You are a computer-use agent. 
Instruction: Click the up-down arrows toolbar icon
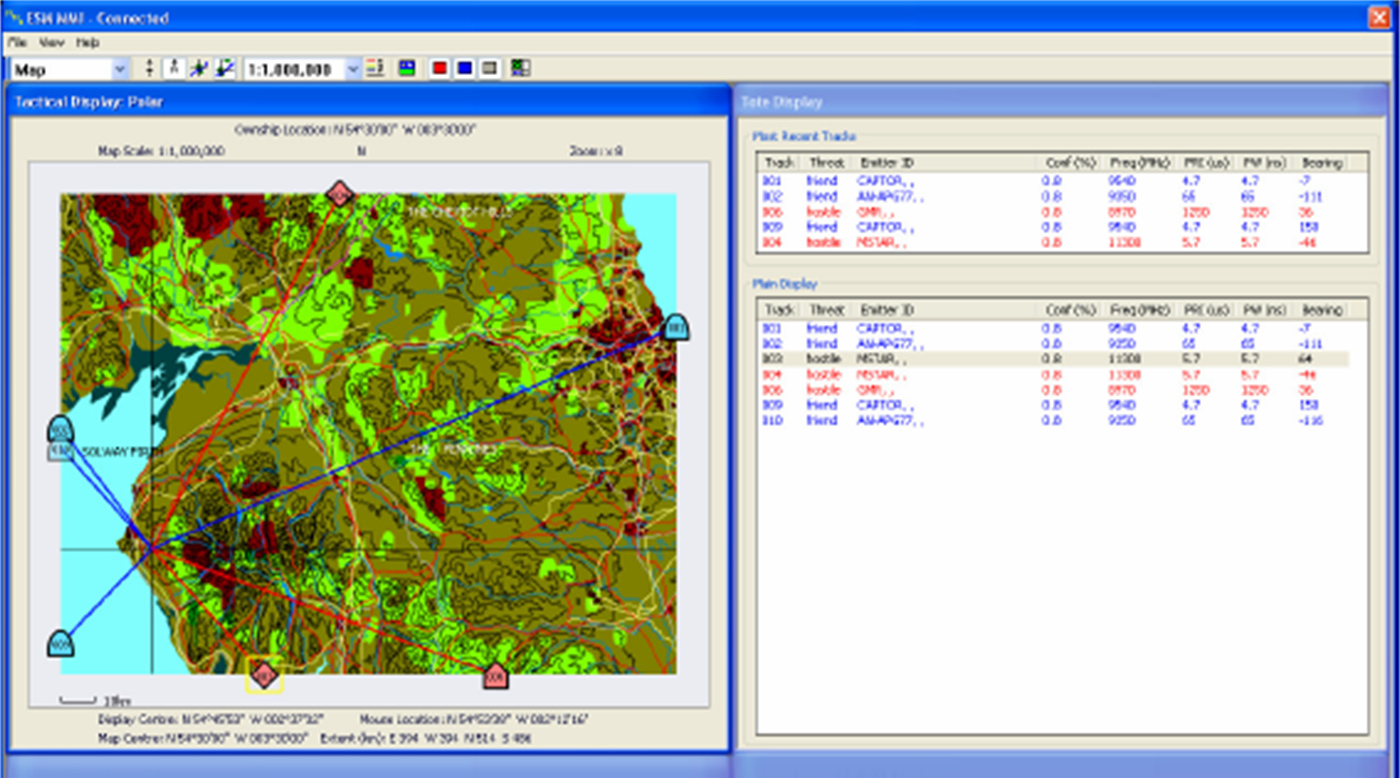click(x=150, y=69)
